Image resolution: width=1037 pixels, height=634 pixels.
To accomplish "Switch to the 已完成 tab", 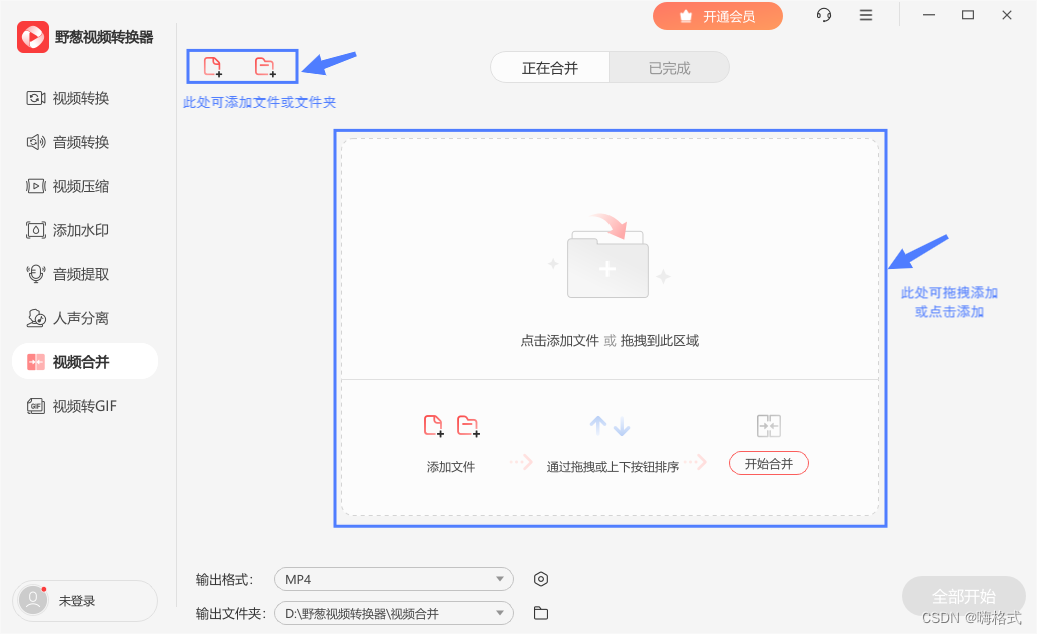I will (x=669, y=67).
